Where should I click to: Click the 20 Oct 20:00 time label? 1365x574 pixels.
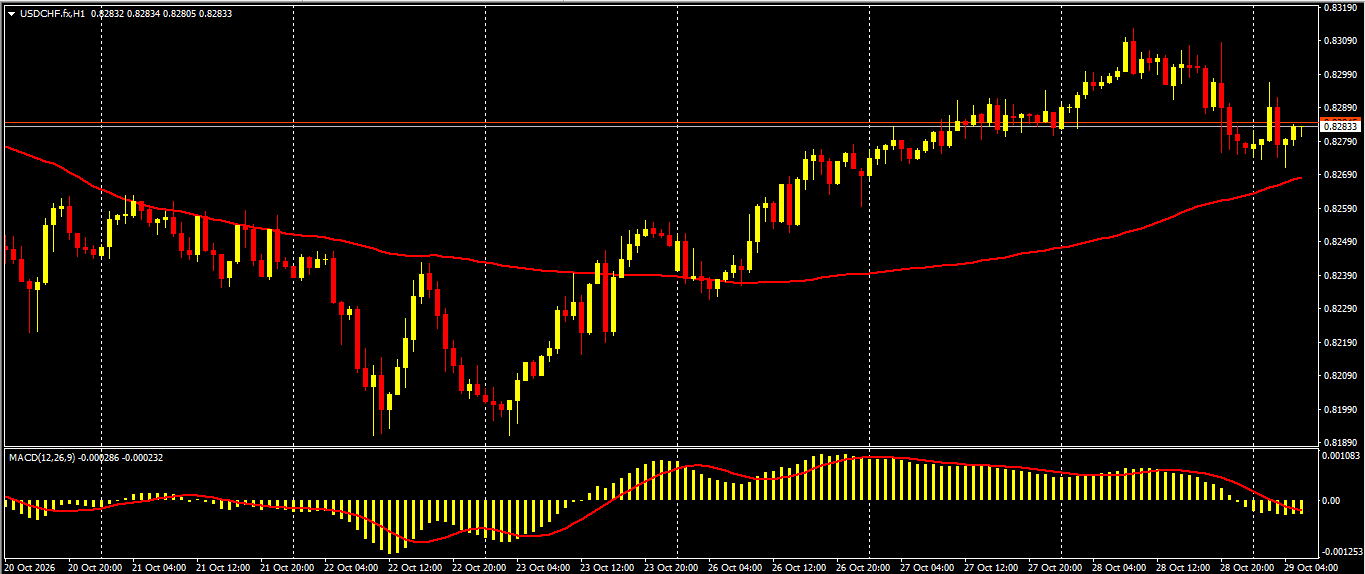click(95, 567)
